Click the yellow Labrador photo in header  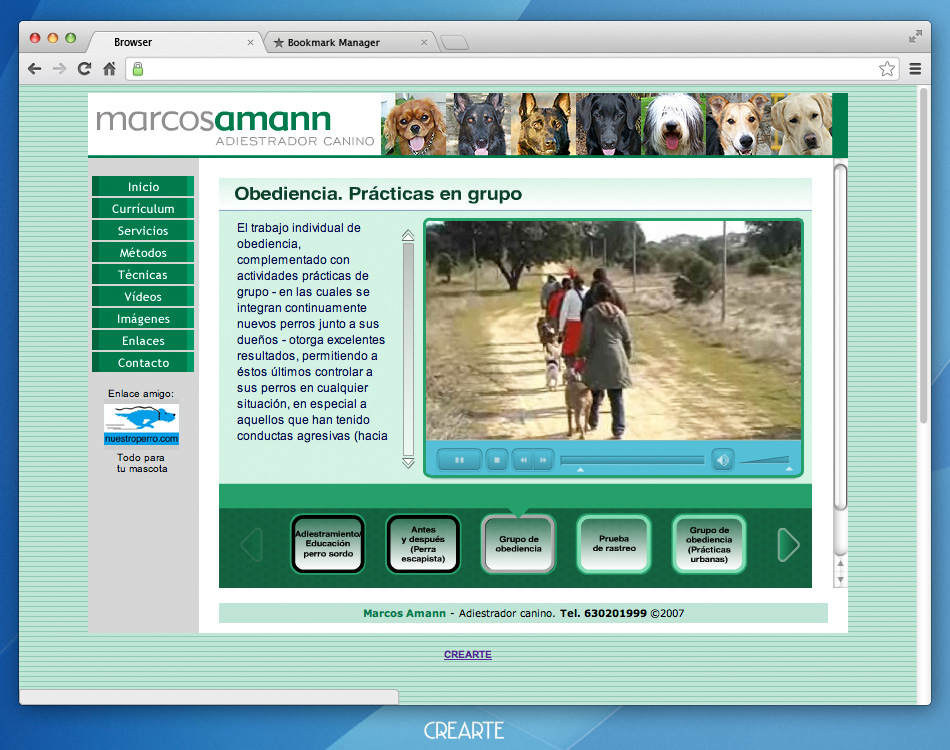tap(800, 125)
